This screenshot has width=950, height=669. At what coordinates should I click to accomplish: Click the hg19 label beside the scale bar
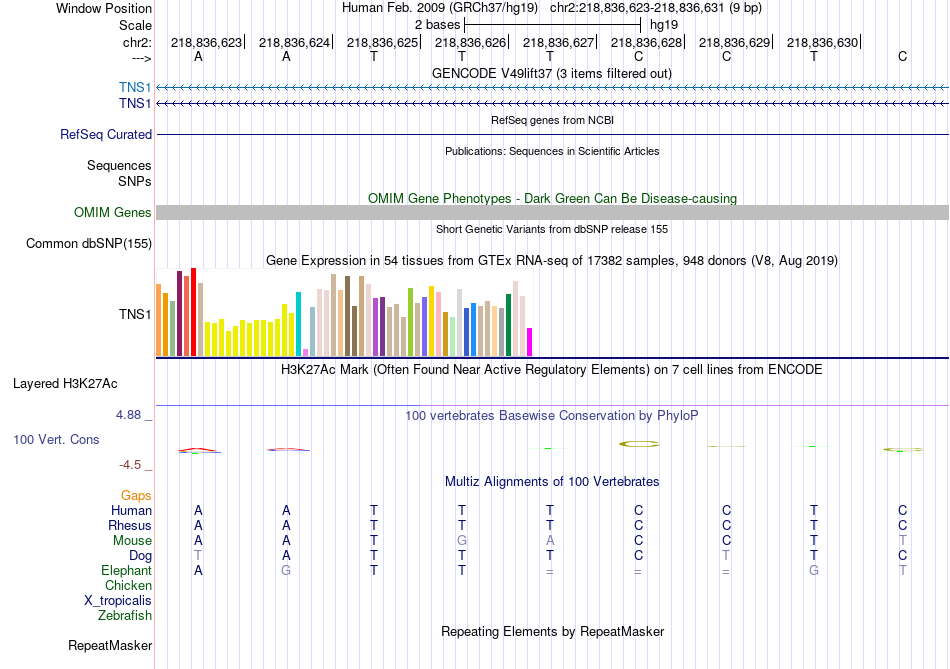point(664,25)
